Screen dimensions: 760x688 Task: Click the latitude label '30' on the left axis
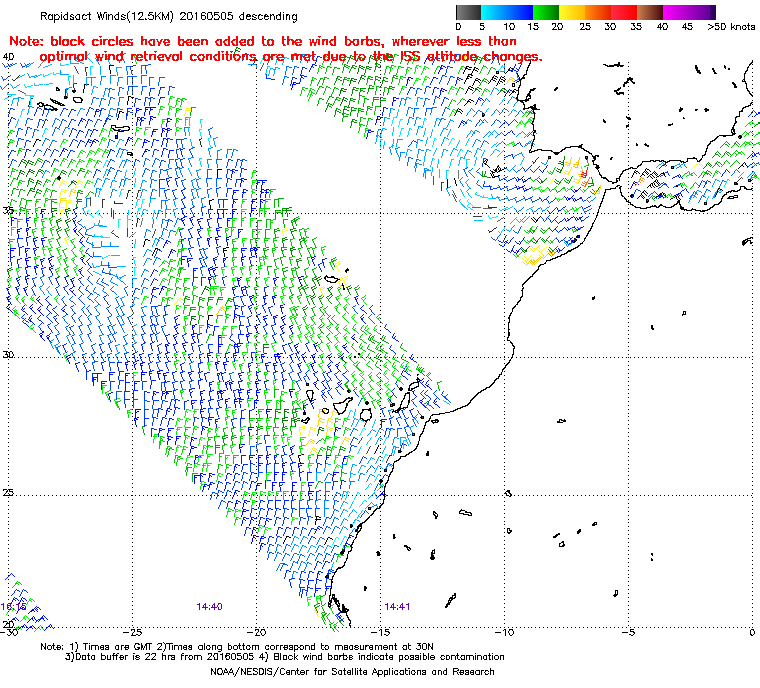point(8,355)
